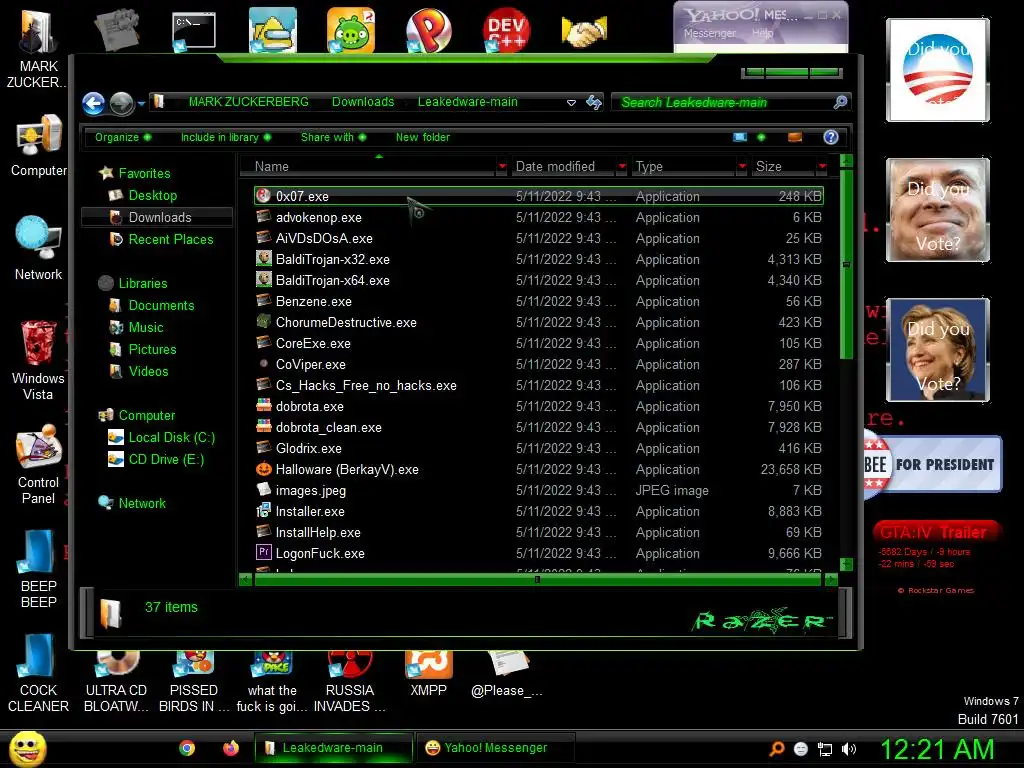This screenshot has width=1024, height=768.
Task: Click the volume speaker tray icon
Action: [x=848, y=749]
